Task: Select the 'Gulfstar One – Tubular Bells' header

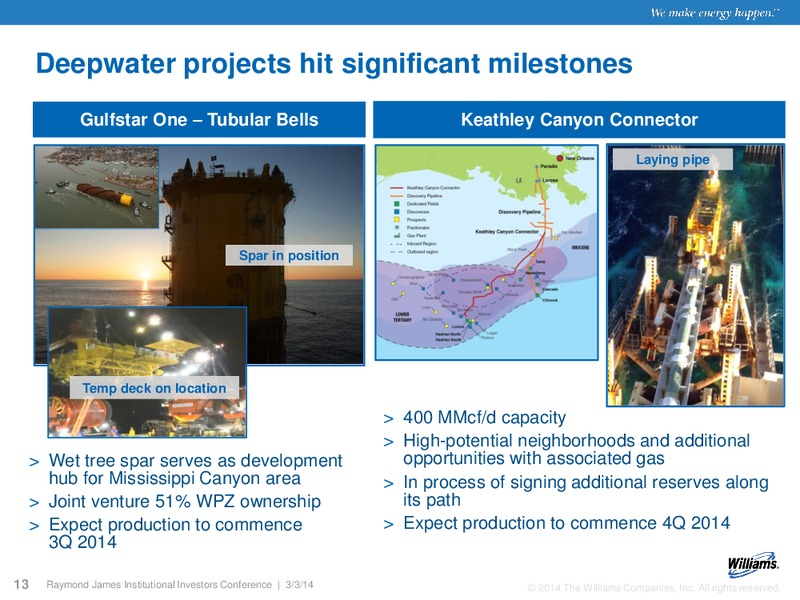Action: point(199,119)
